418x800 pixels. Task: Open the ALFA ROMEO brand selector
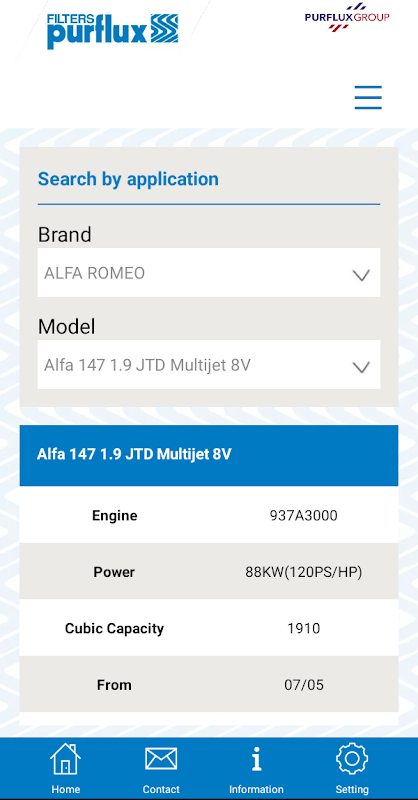tap(209, 272)
